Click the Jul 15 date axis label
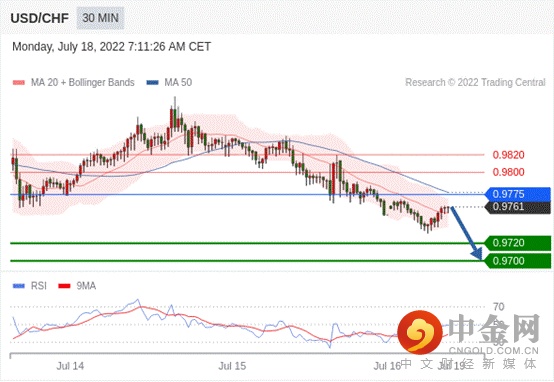The width and height of the screenshot is (554, 382). (232, 366)
